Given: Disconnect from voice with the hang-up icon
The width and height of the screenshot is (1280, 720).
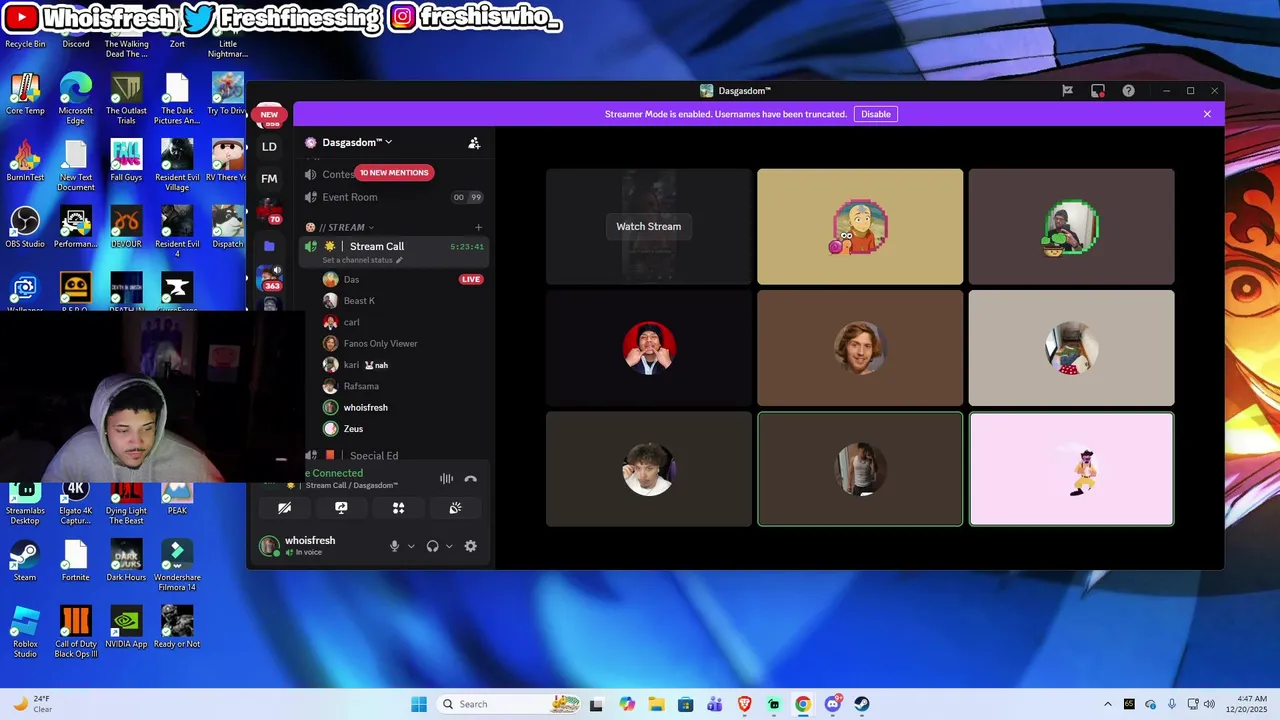Looking at the screenshot, I should [471, 479].
